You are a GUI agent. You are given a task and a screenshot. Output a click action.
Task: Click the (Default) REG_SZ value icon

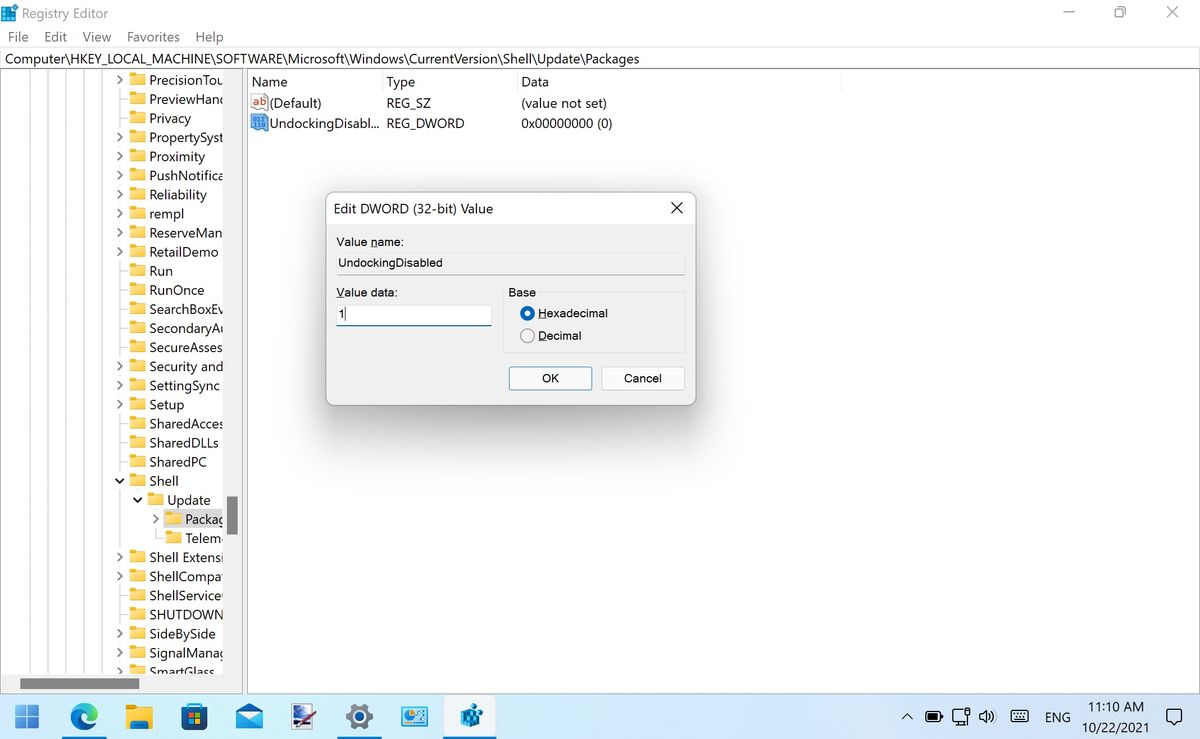(259, 103)
